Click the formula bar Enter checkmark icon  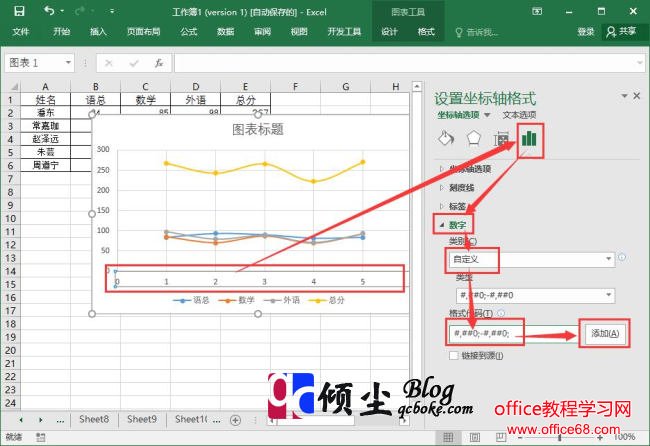[x=134, y=63]
